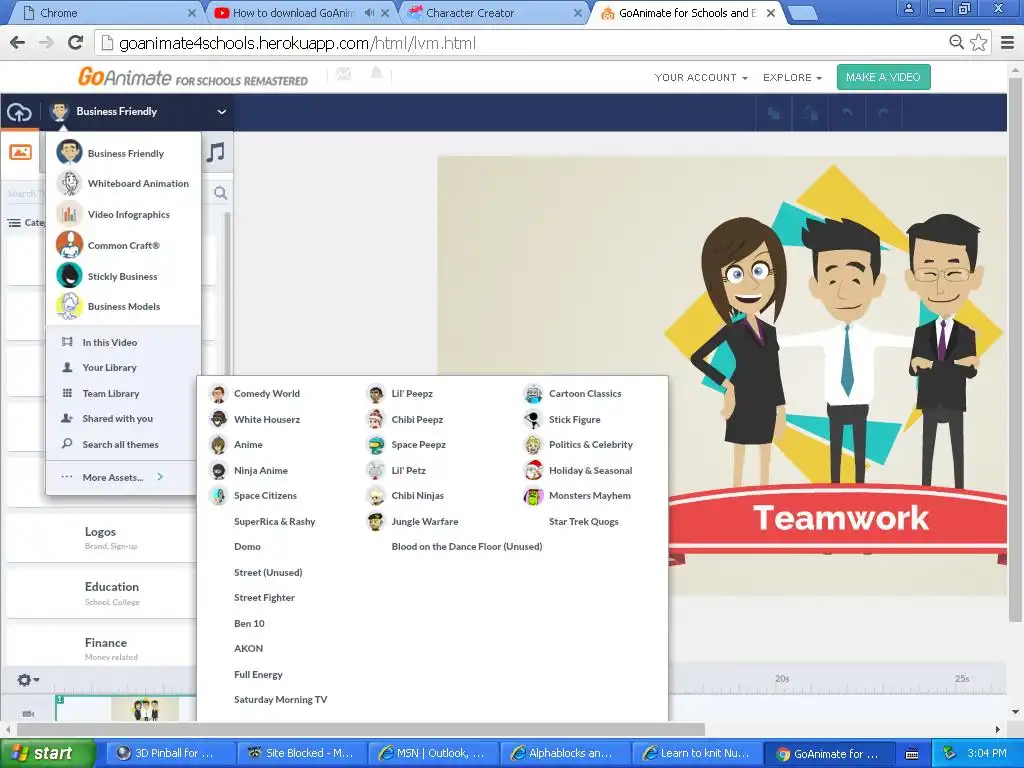Select the Full Energy theme

(x=258, y=675)
